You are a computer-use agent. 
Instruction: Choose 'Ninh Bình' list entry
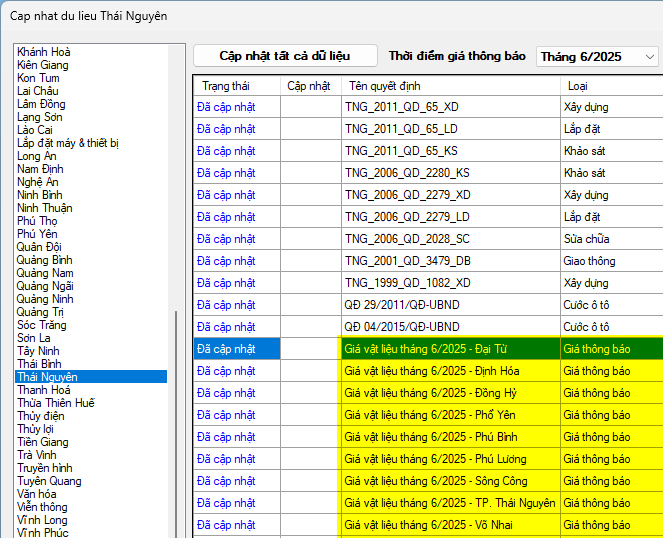click(39, 195)
